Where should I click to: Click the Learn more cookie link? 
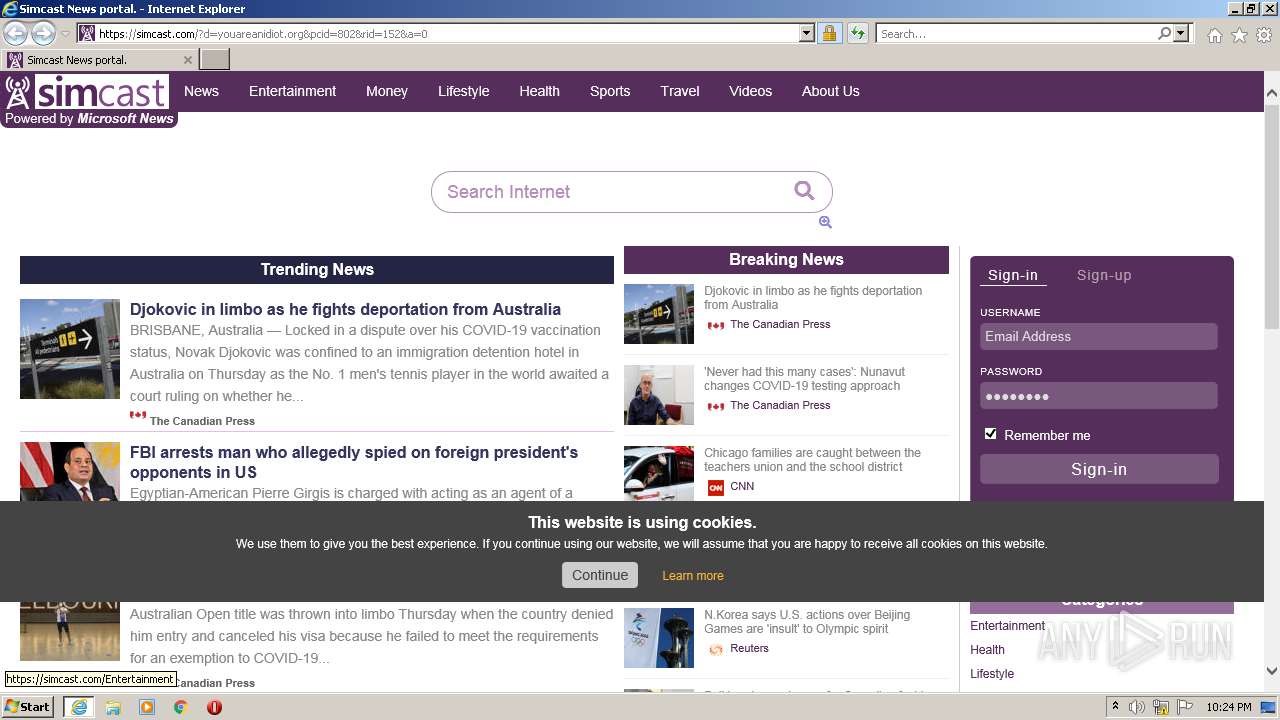coord(693,576)
